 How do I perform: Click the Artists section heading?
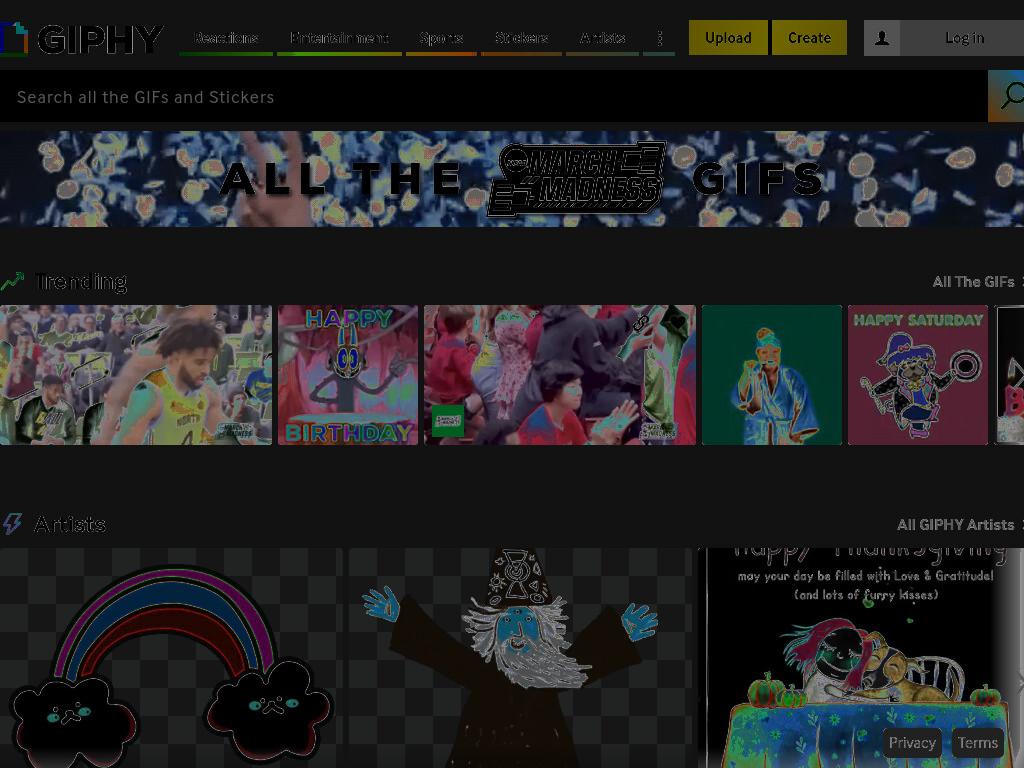tap(70, 524)
